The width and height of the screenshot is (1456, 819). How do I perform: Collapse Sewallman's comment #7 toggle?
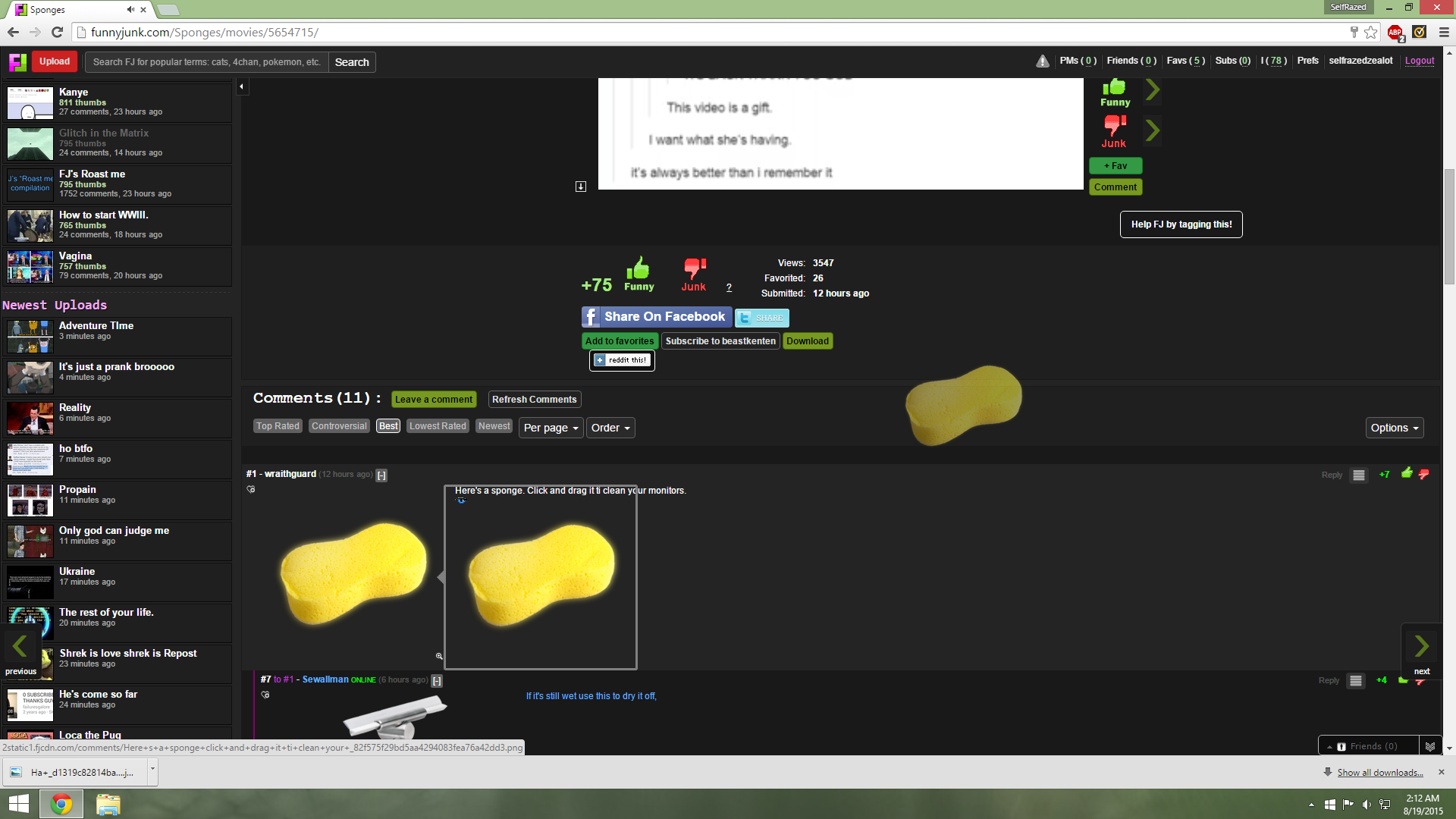pyautogui.click(x=437, y=681)
